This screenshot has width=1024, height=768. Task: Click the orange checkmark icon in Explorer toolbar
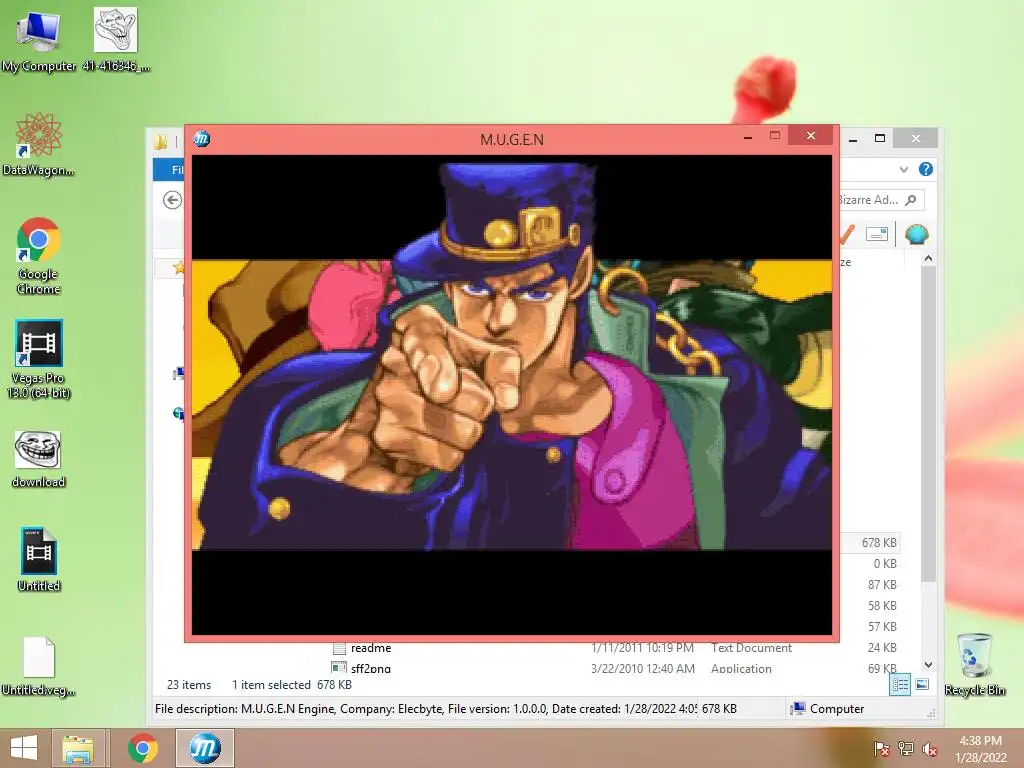pyautogui.click(x=847, y=234)
